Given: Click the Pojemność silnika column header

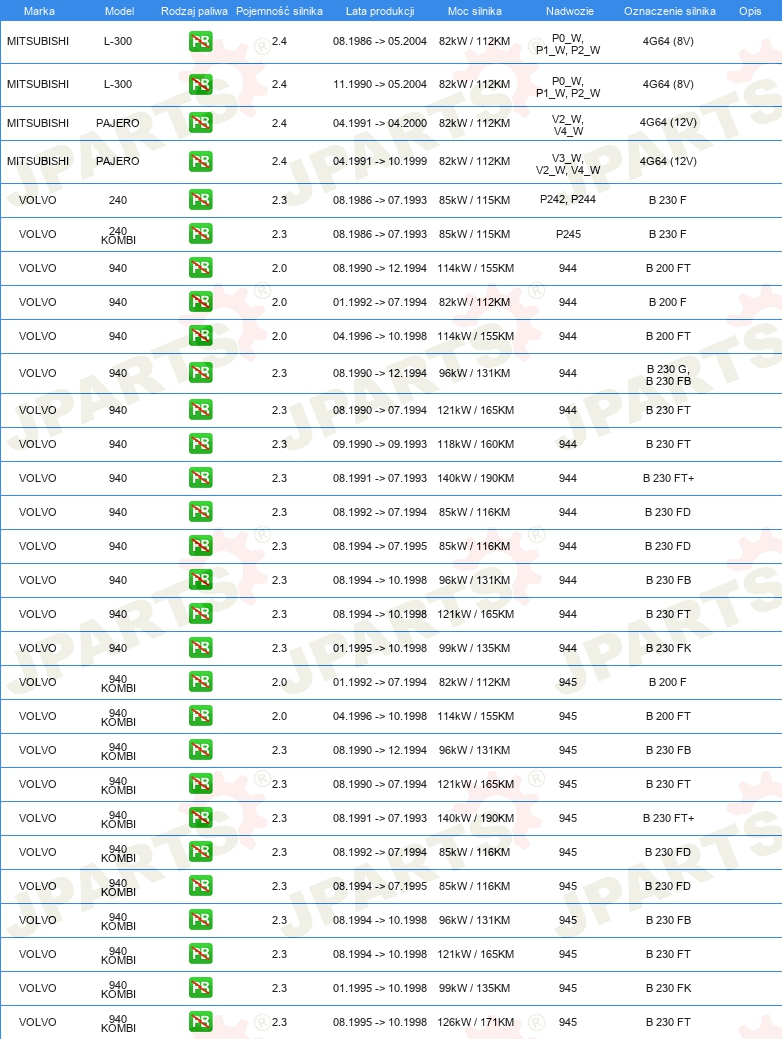Looking at the screenshot, I should click(279, 11).
